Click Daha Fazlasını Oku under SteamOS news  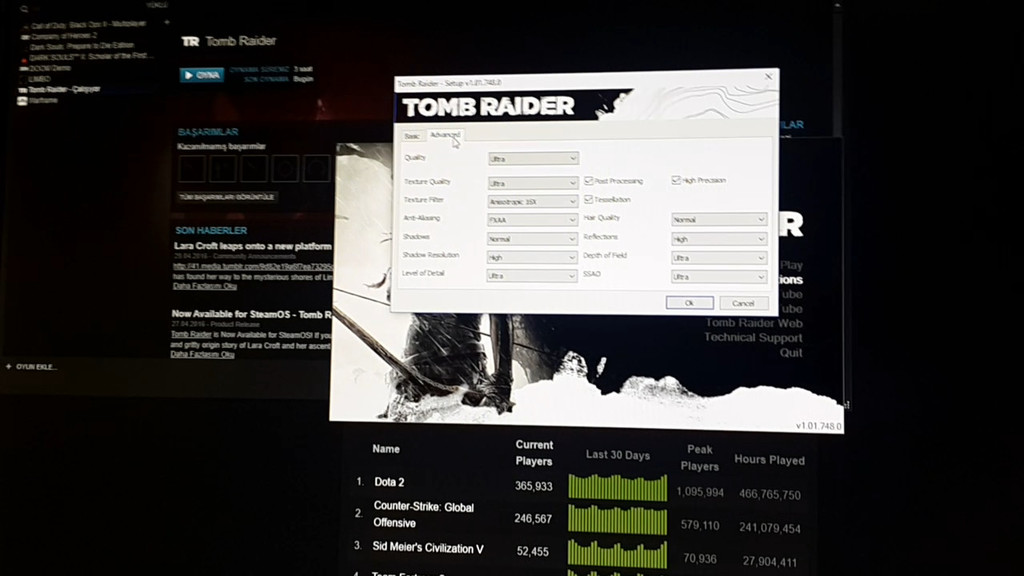coord(202,354)
